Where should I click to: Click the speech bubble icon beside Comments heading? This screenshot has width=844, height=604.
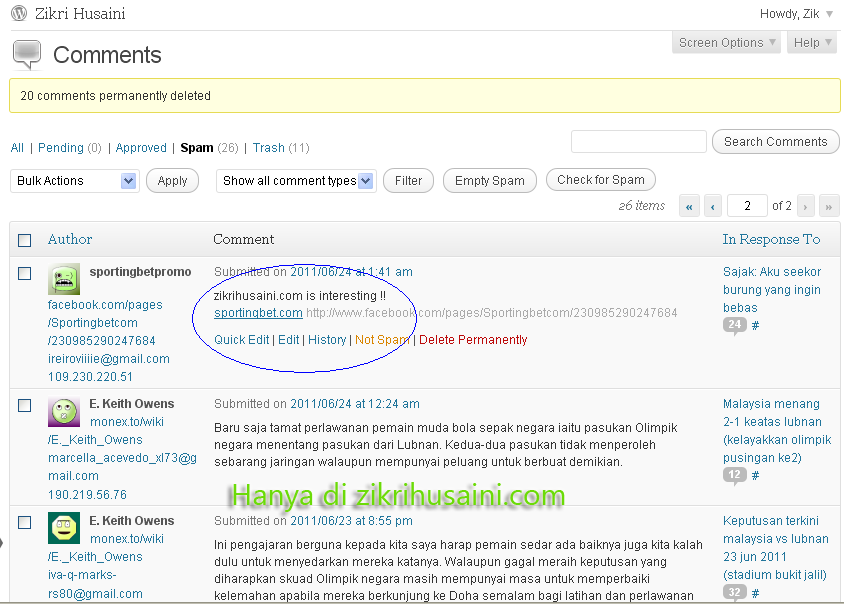28,48
